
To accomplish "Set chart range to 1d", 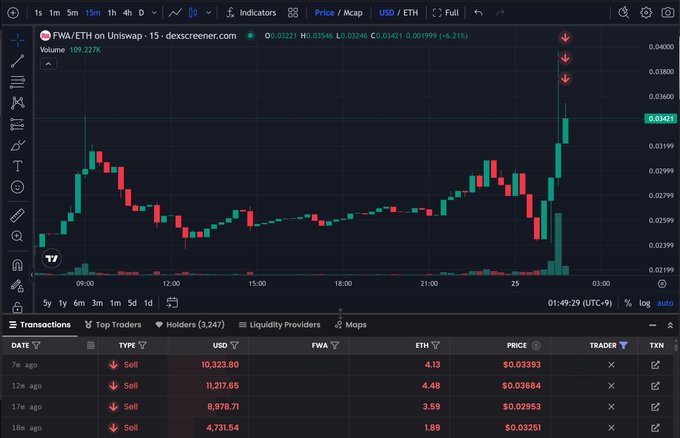I will pos(148,303).
